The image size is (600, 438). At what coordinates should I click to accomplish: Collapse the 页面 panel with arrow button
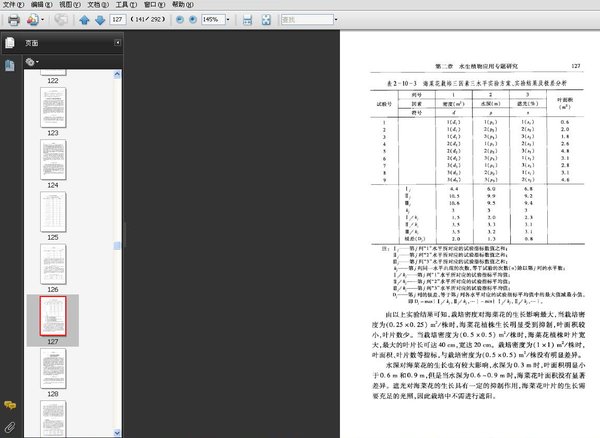117,42
